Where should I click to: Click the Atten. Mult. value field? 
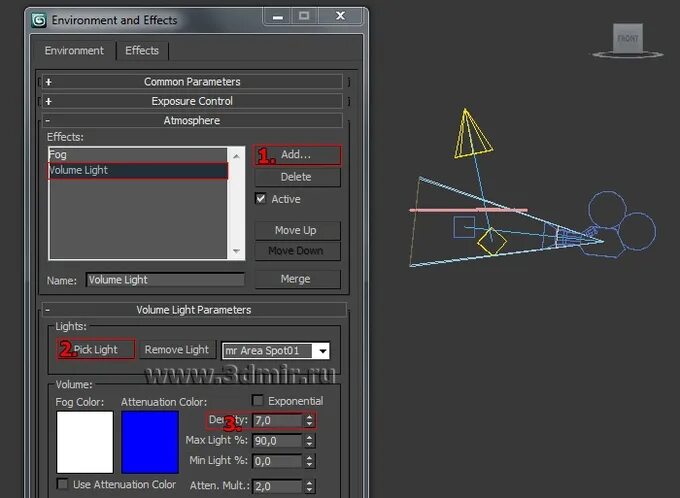click(x=277, y=486)
